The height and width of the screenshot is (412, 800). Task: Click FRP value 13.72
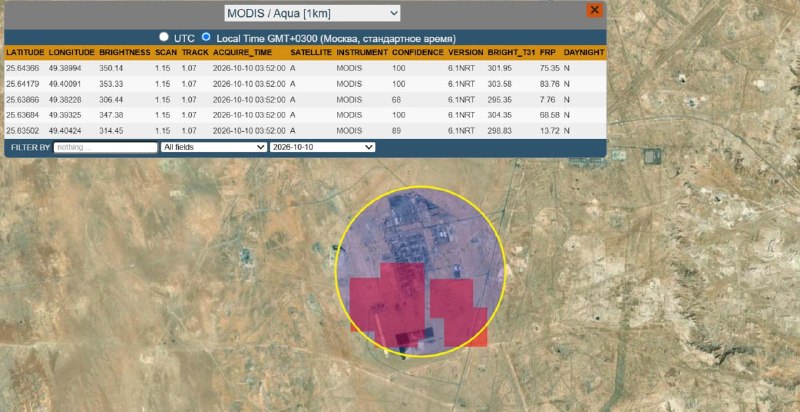[549, 131]
